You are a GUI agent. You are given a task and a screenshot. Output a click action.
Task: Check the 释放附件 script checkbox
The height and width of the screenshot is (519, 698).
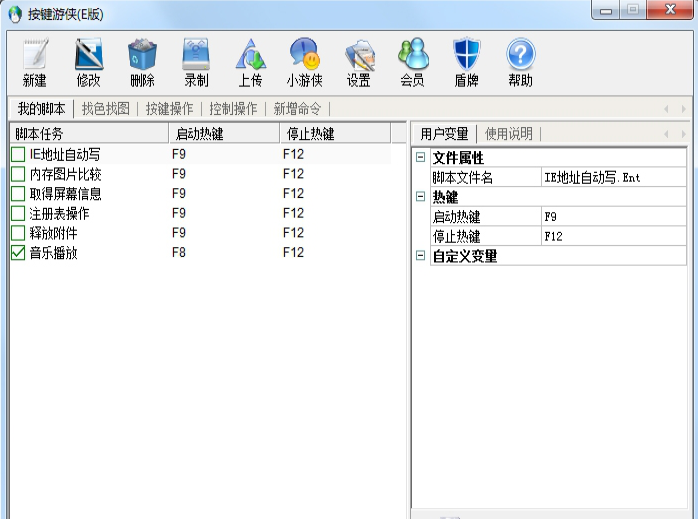click(18, 233)
